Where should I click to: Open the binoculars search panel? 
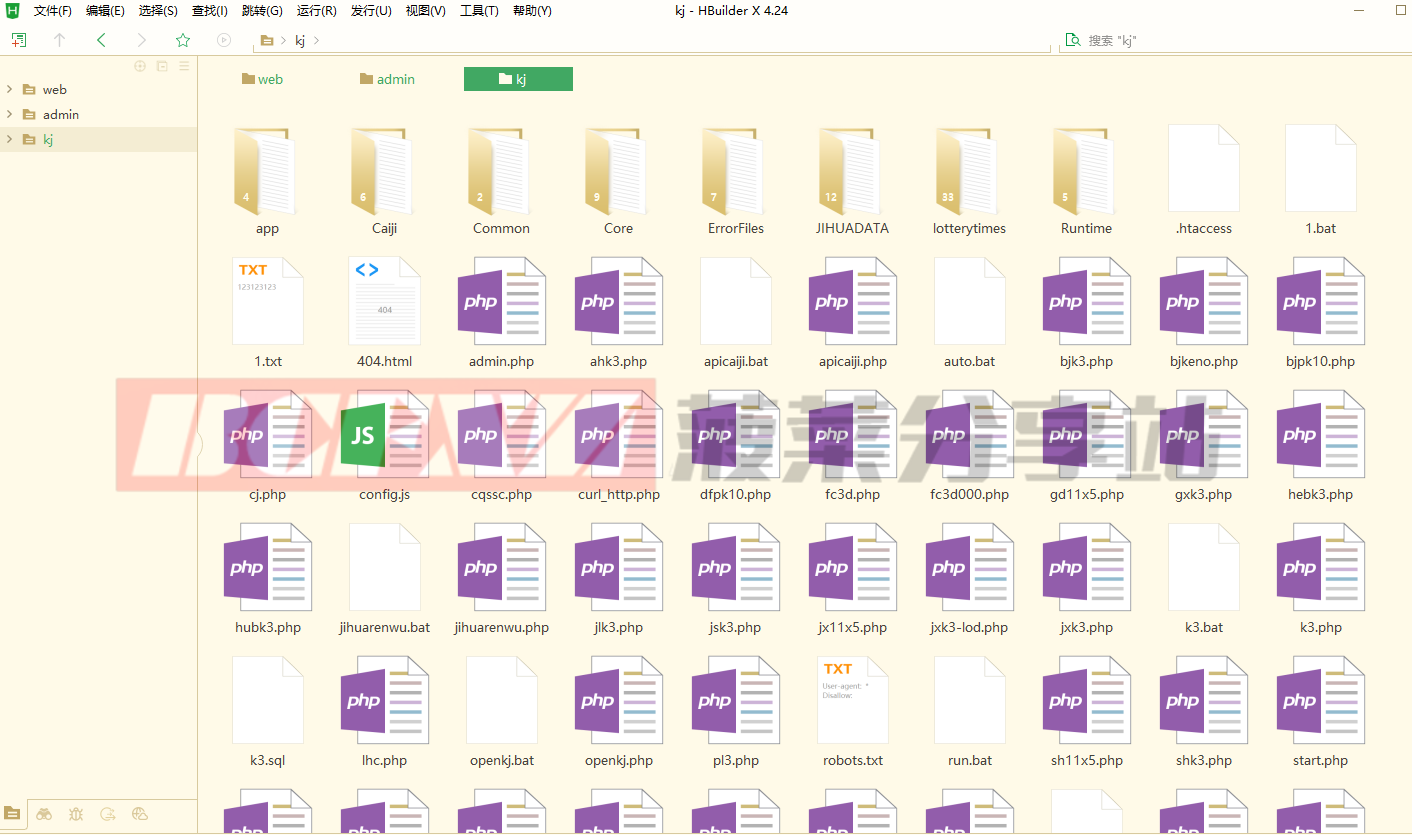(x=44, y=814)
